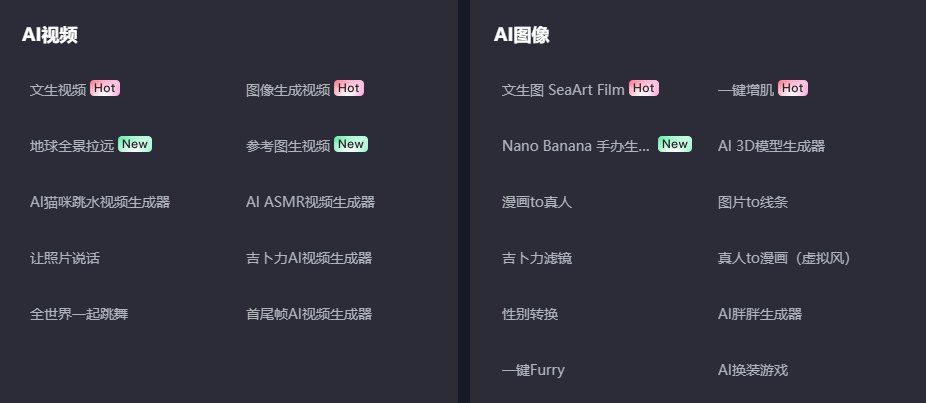926x403 pixels.
Task: Open AI ASMR视频生成器
Action: pos(310,202)
